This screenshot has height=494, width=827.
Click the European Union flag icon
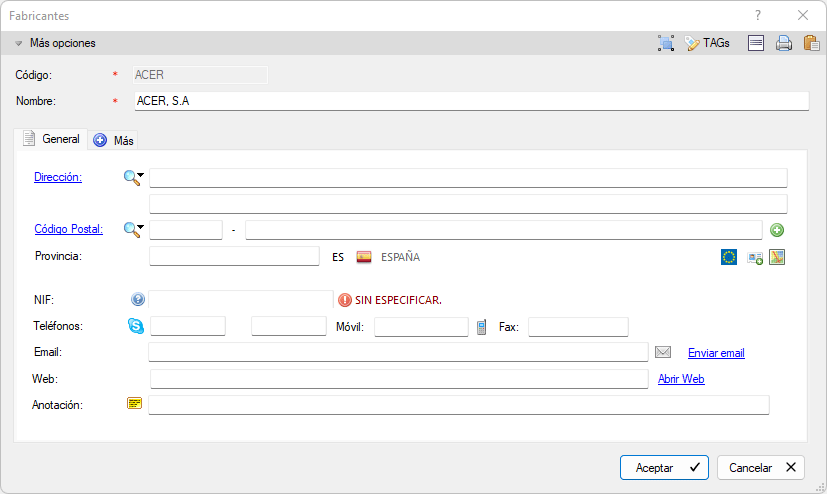[729, 257]
